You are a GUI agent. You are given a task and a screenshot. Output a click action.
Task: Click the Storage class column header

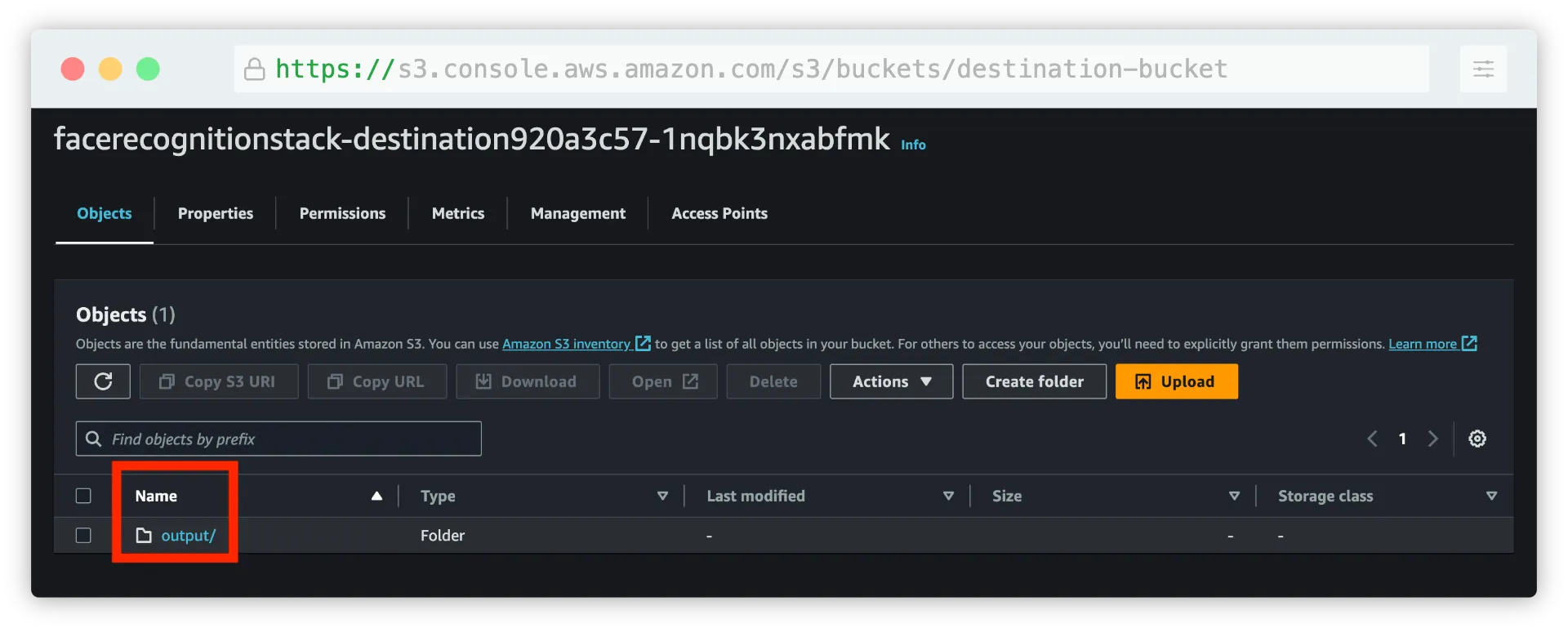coord(1325,496)
